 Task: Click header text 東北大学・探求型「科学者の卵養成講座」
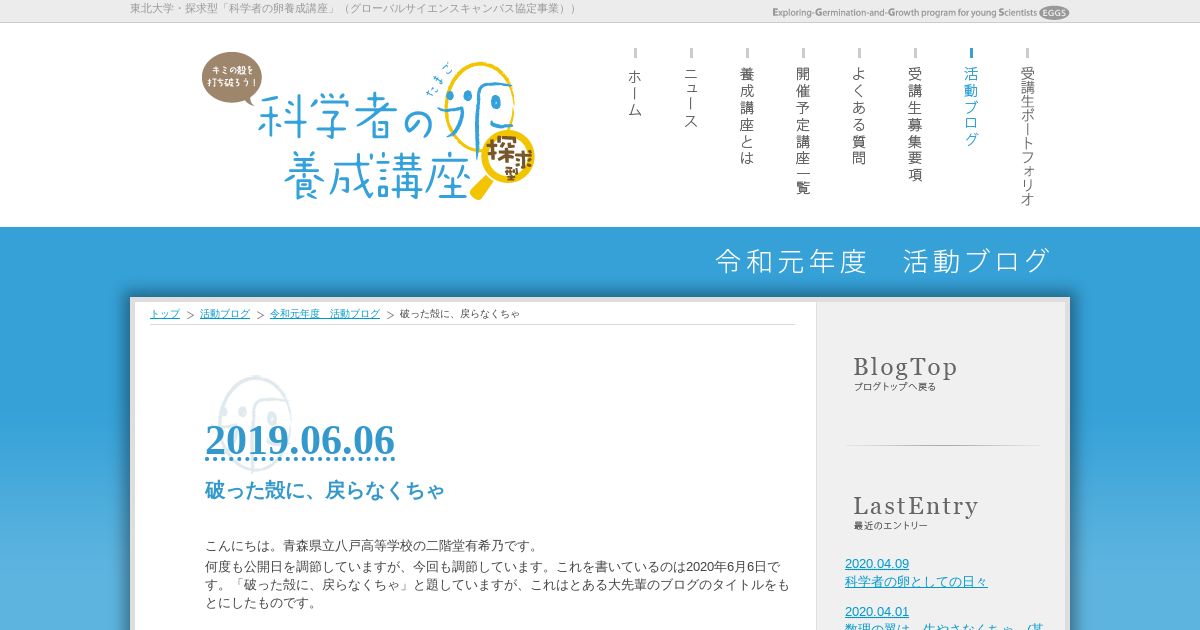point(353,9)
